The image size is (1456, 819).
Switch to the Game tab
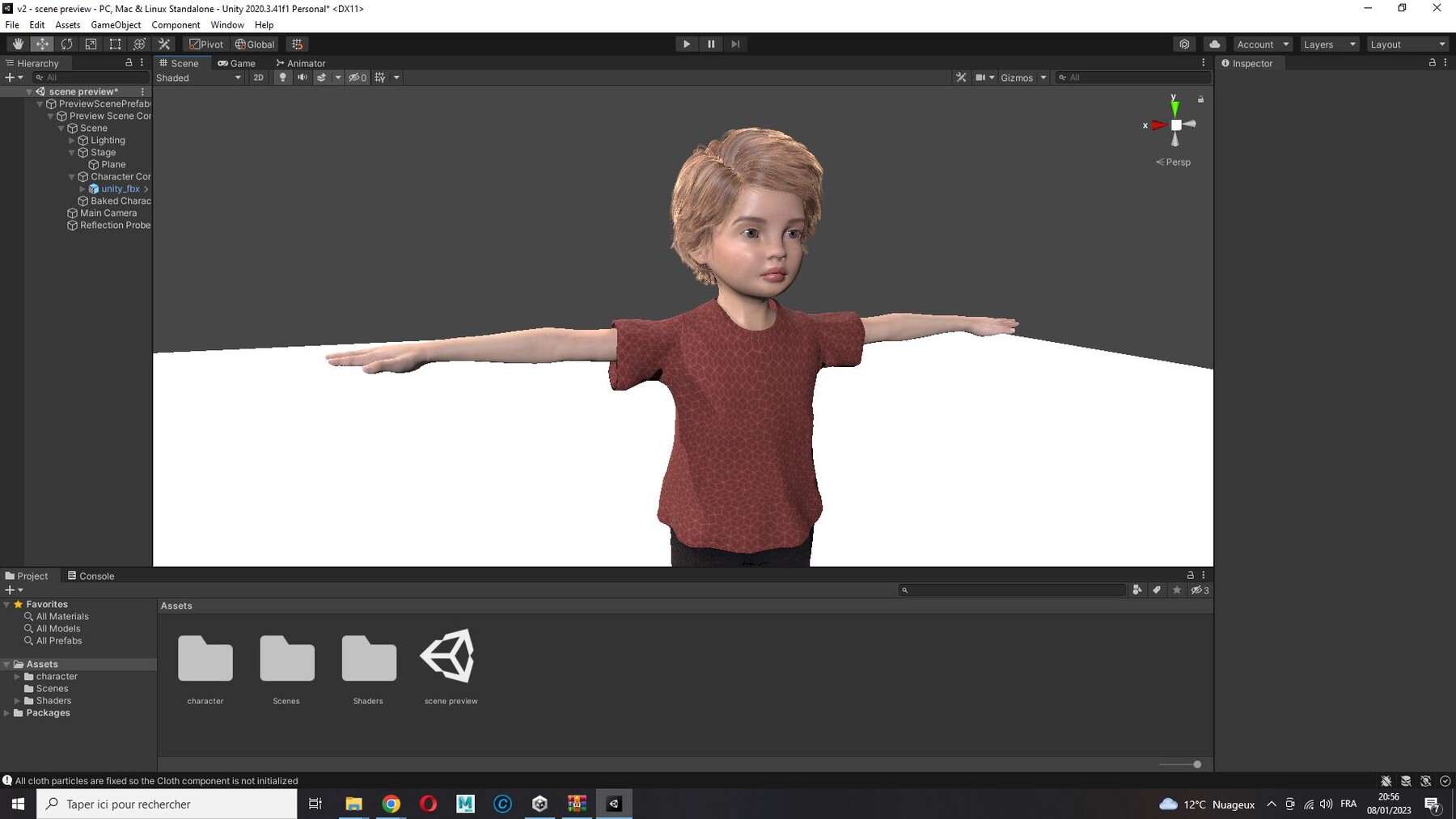(236, 63)
